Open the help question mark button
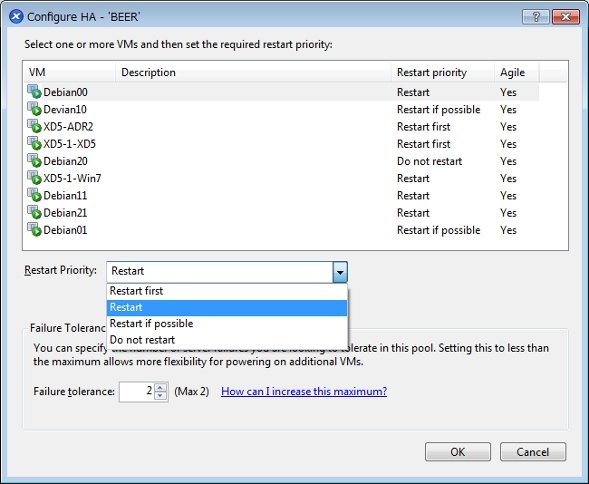 click(x=536, y=17)
